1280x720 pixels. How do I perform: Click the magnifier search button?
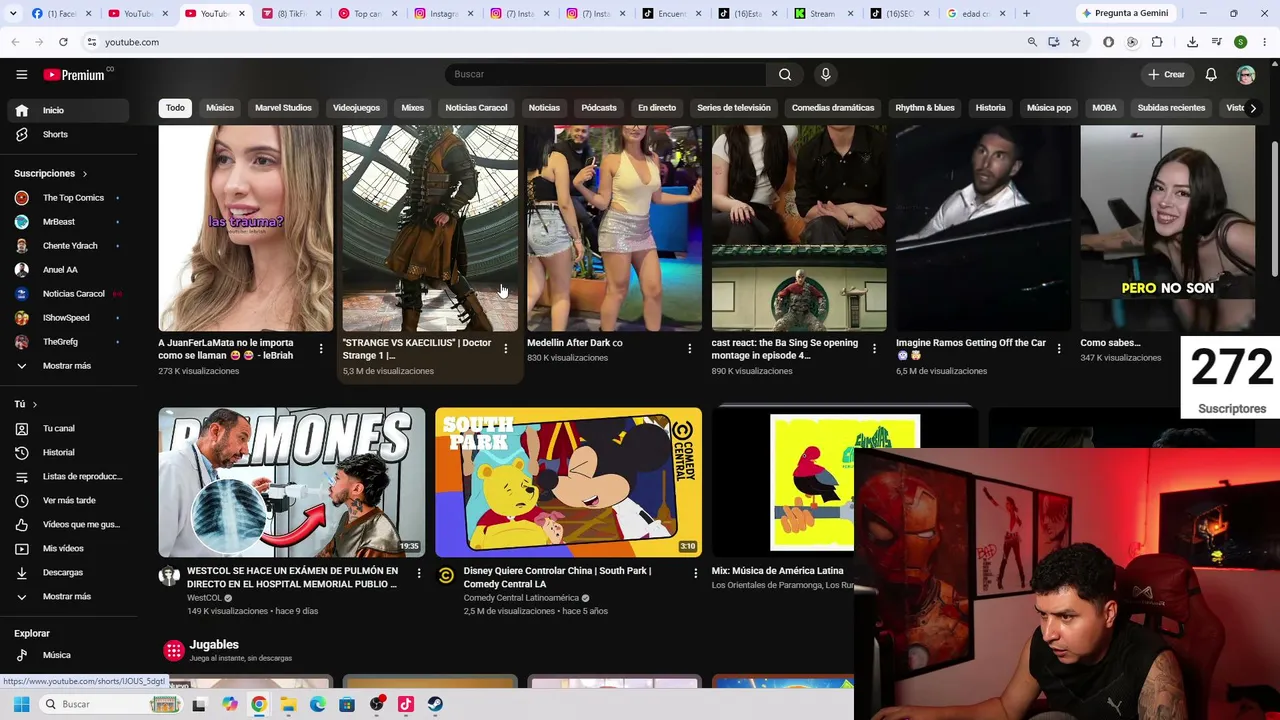785,74
